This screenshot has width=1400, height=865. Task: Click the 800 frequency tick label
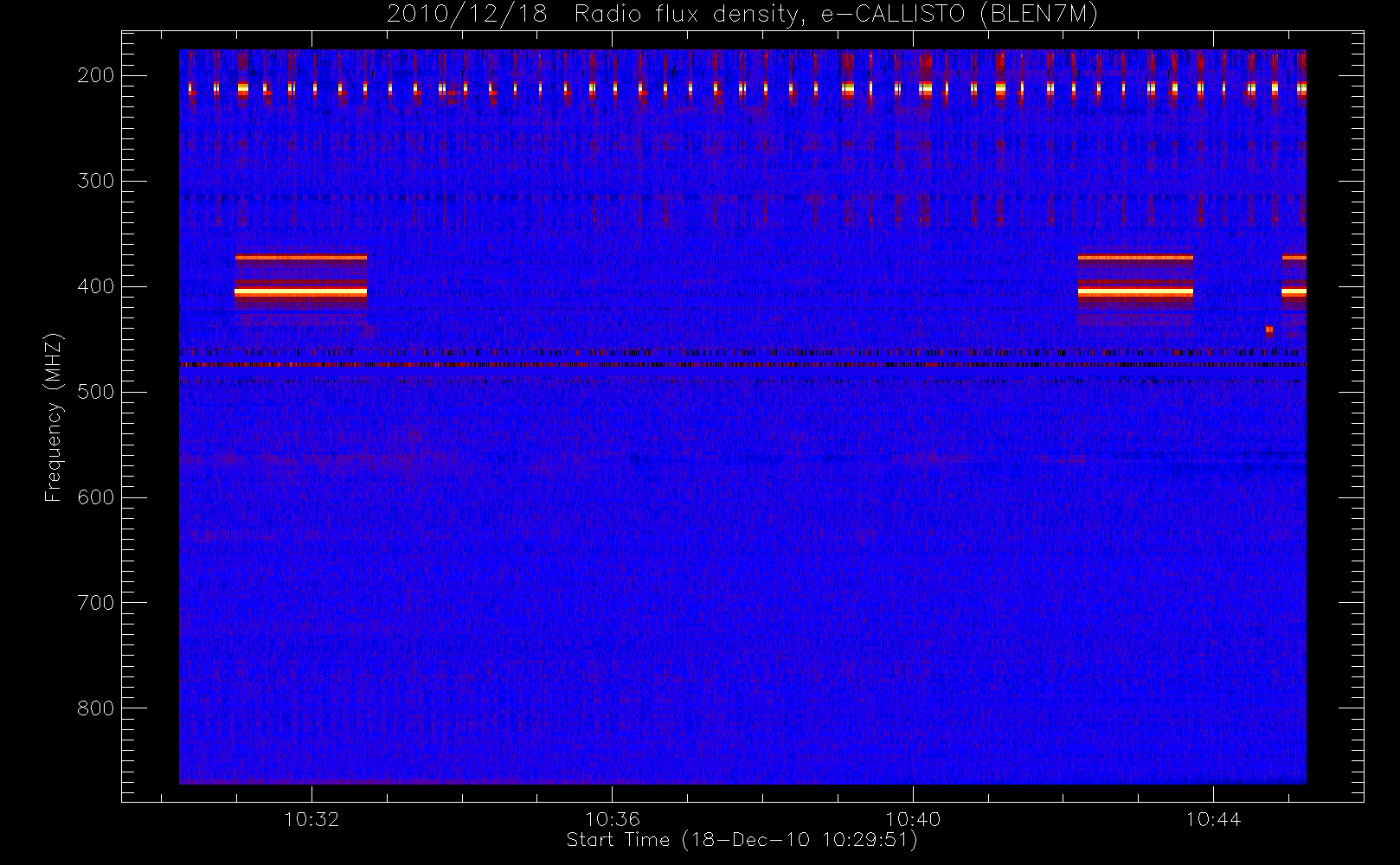click(x=96, y=708)
